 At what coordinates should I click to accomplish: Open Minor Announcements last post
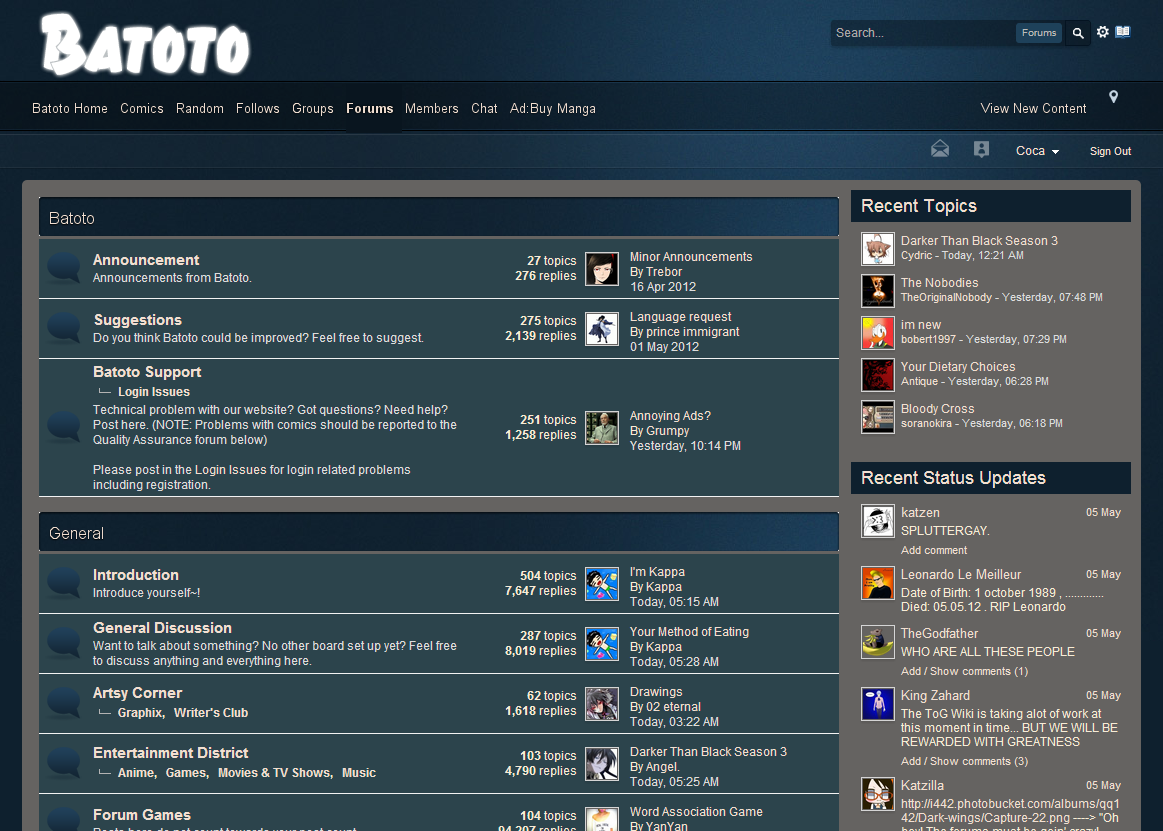[x=691, y=257]
